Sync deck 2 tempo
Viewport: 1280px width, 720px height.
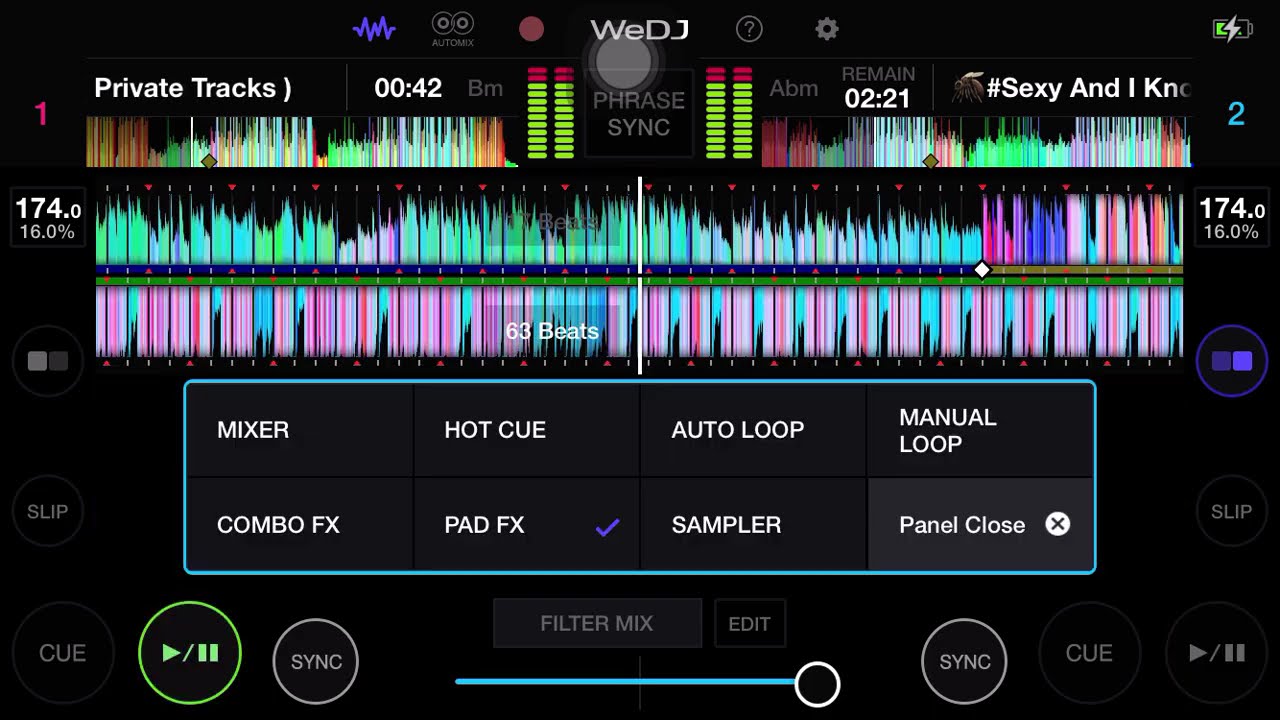tap(964, 661)
